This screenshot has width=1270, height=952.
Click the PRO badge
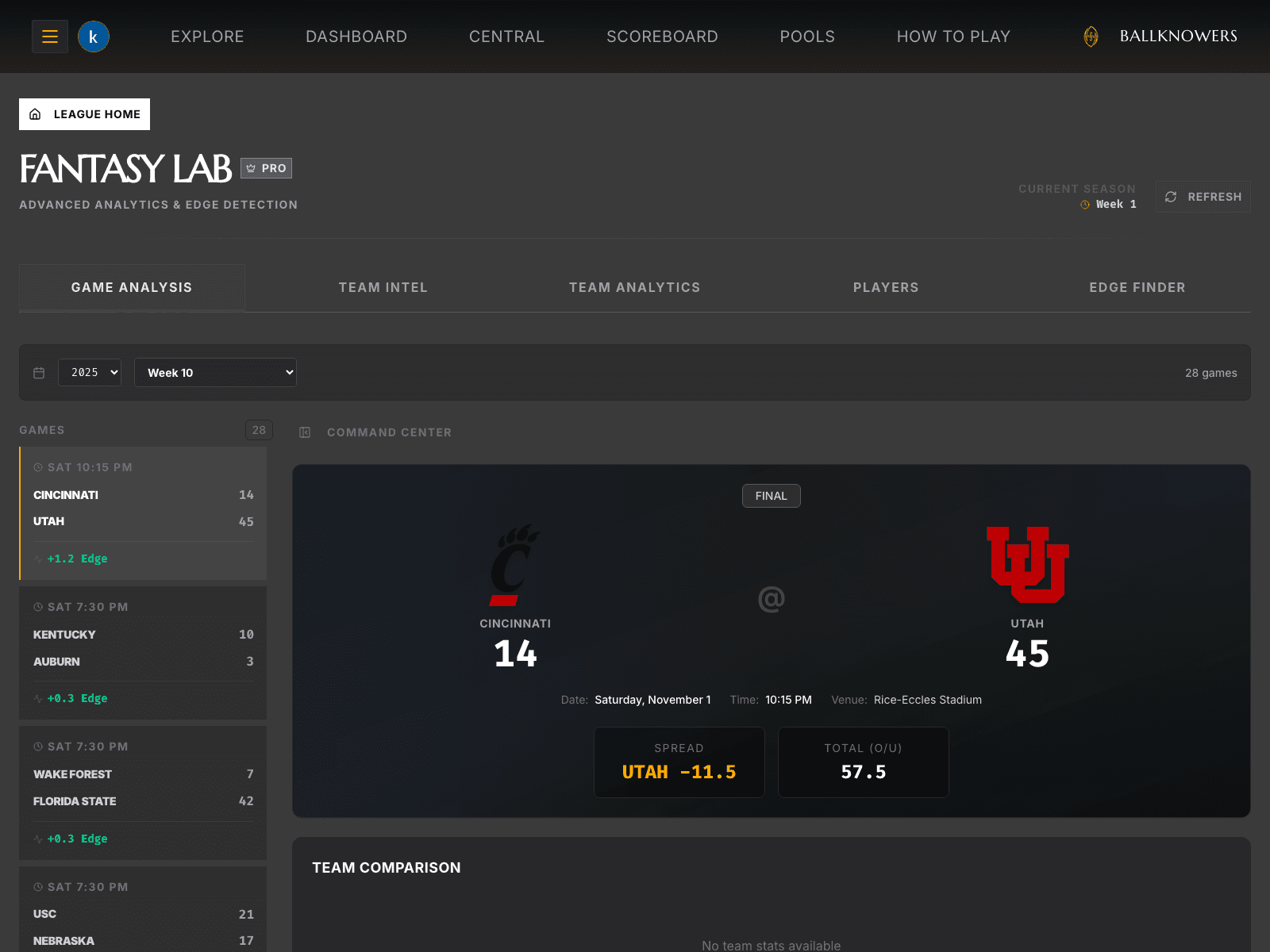267,168
